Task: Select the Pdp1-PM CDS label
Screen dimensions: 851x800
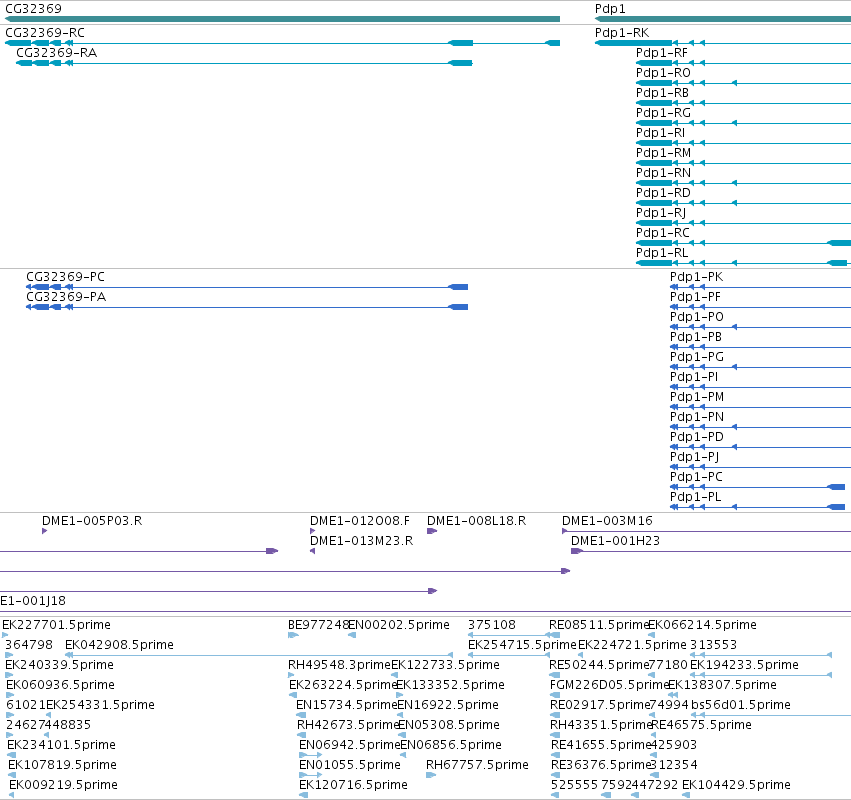Action: point(697,397)
